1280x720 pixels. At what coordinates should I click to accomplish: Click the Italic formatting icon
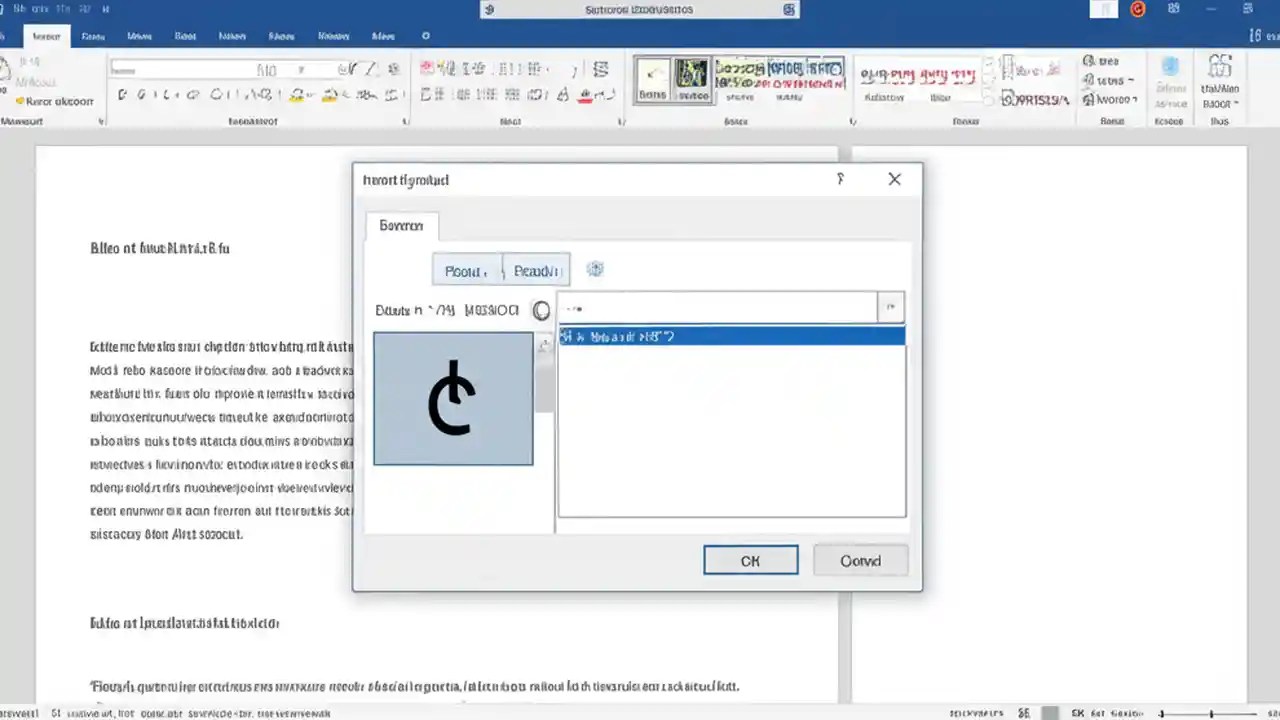pos(143,95)
